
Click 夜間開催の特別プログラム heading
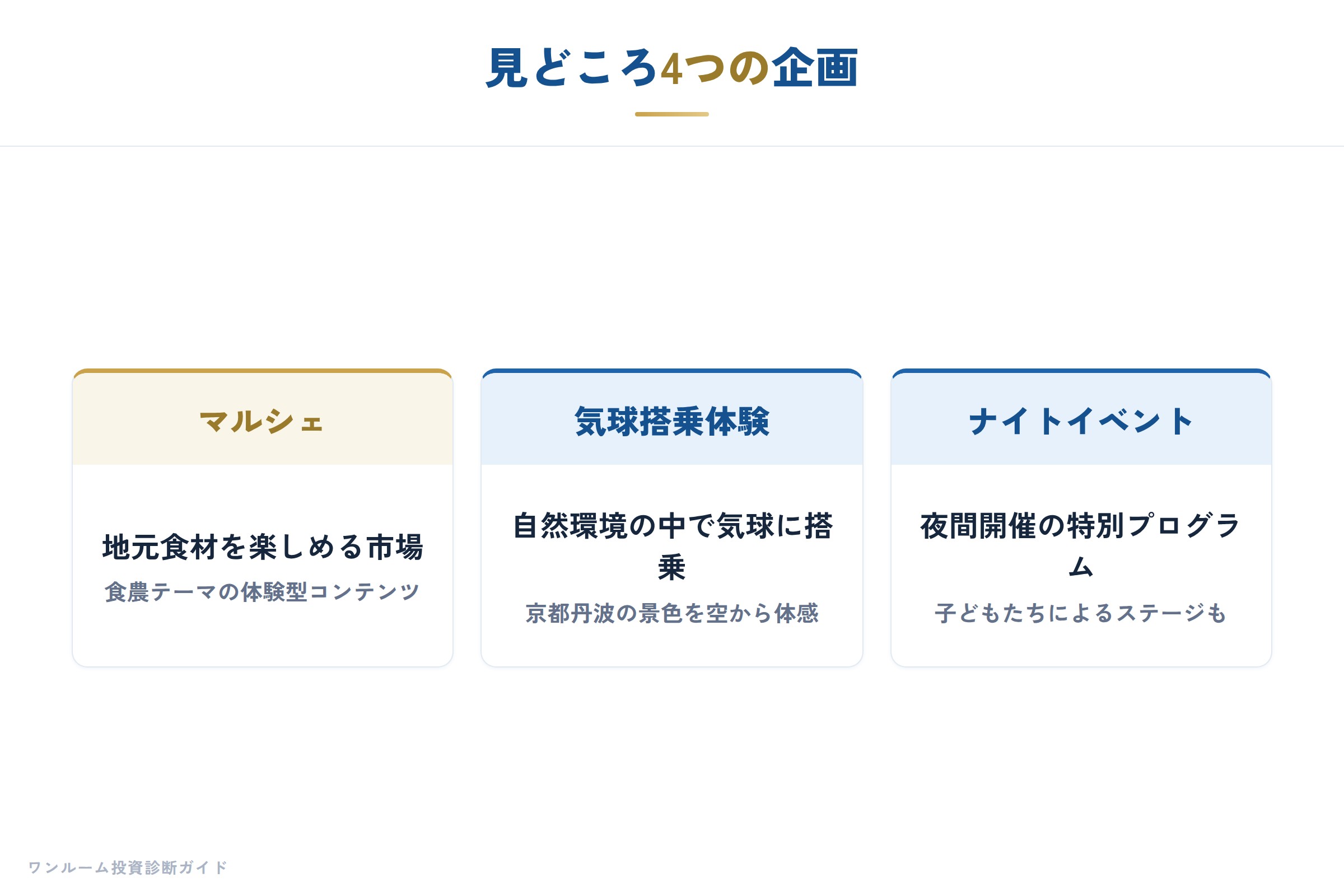click(x=1081, y=547)
